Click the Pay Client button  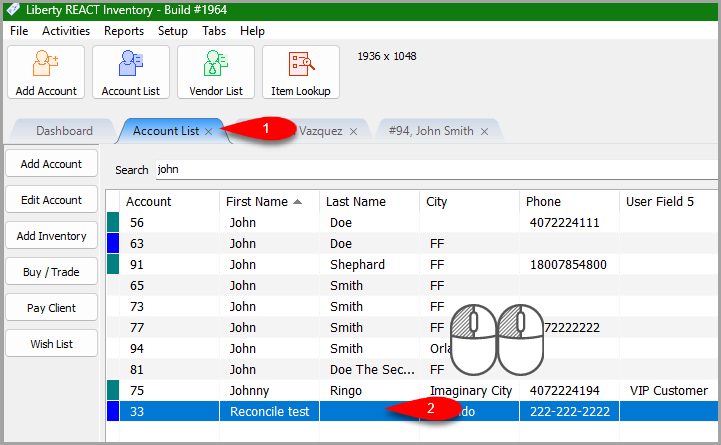pos(52,308)
